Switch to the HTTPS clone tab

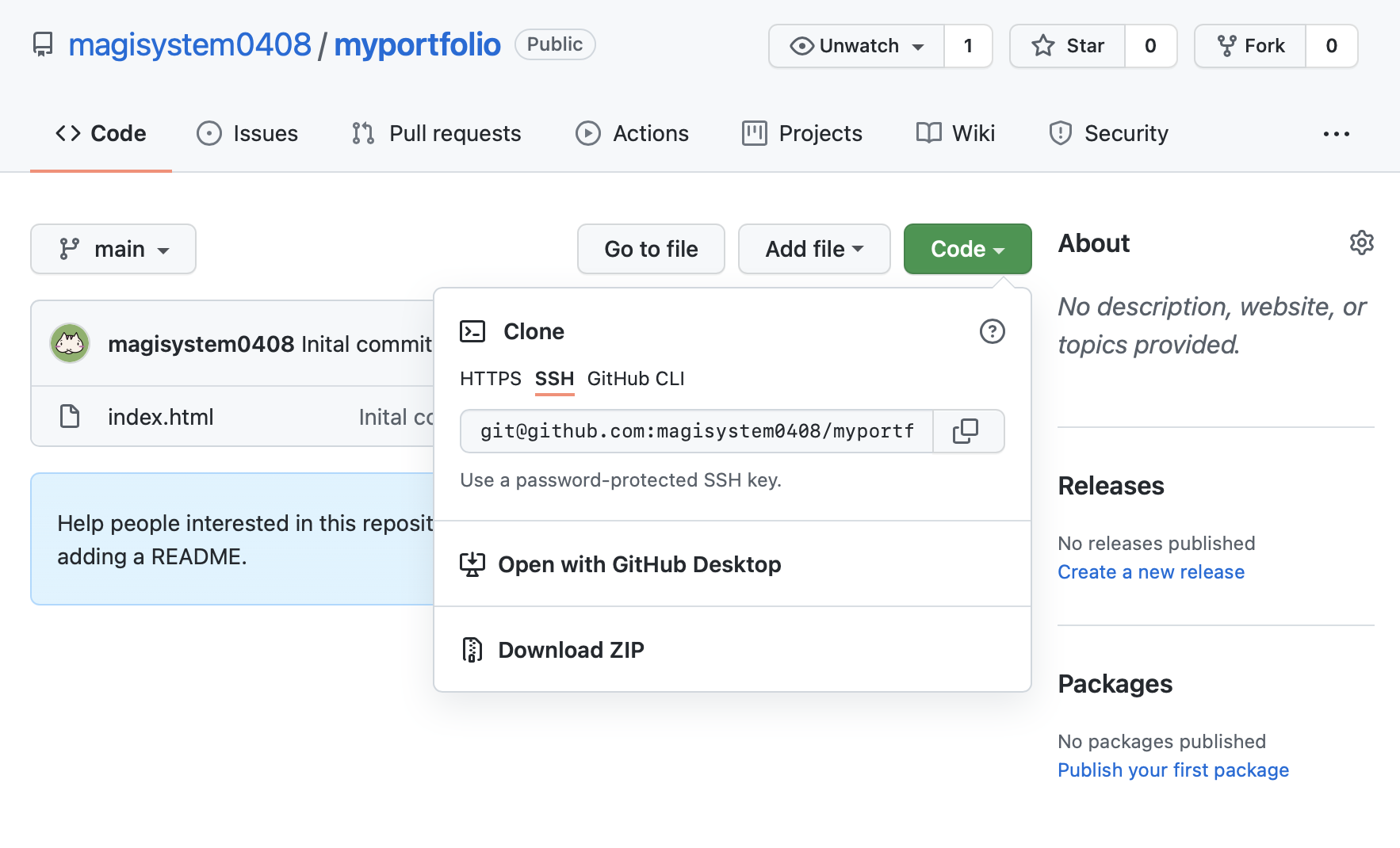pos(490,379)
